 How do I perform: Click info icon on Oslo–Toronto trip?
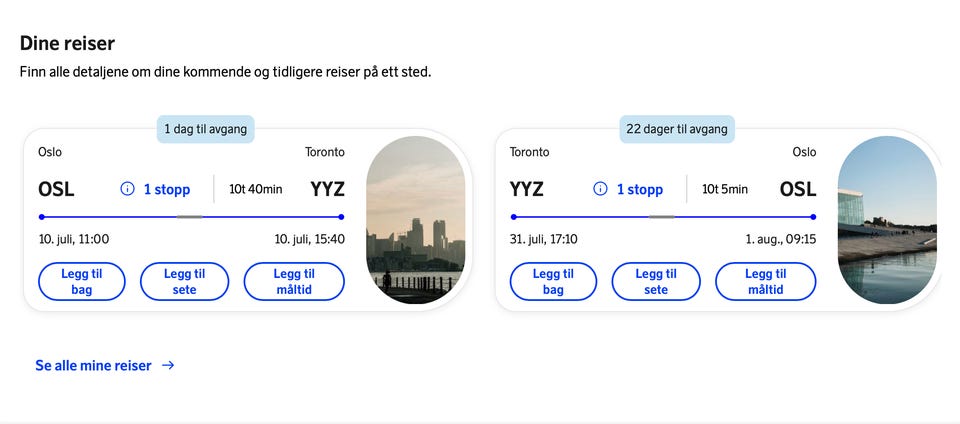click(x=127, y=189)
